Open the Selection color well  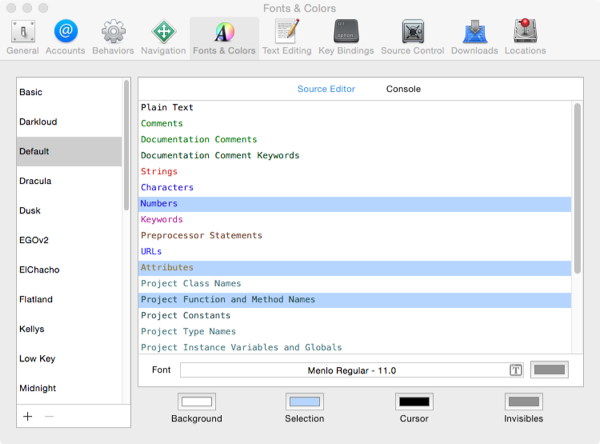coord(305,402)
